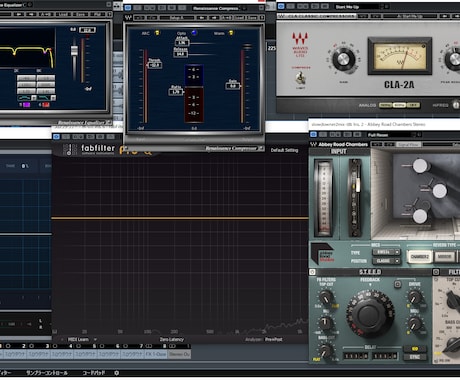Select Thresh value handle in Renaissance Compressor
The image size is (460, 380).
155,65
